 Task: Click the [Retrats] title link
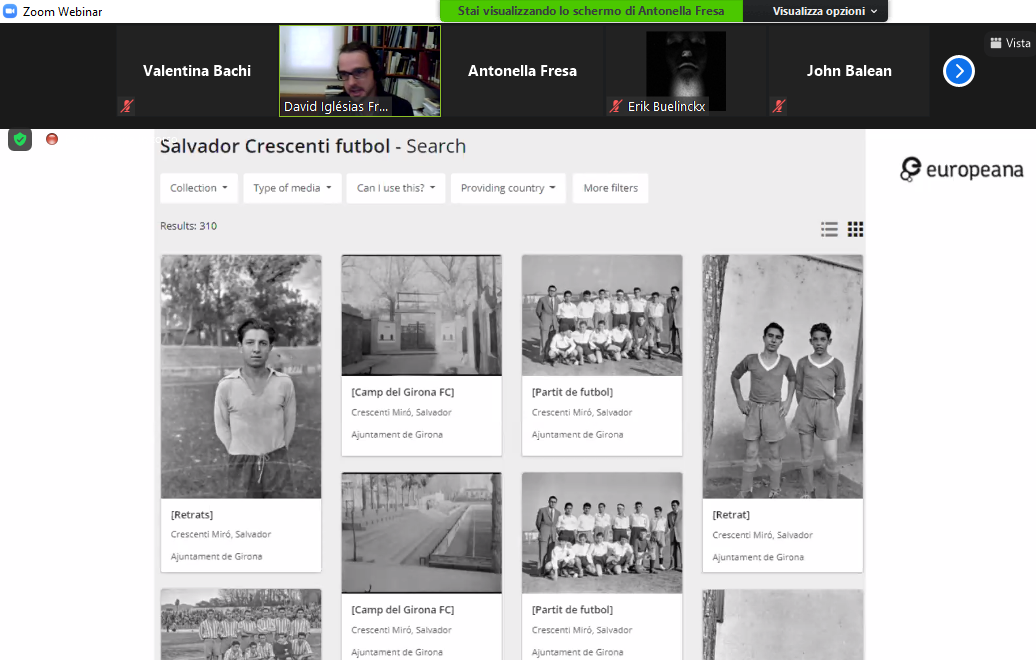click(192, 515)
